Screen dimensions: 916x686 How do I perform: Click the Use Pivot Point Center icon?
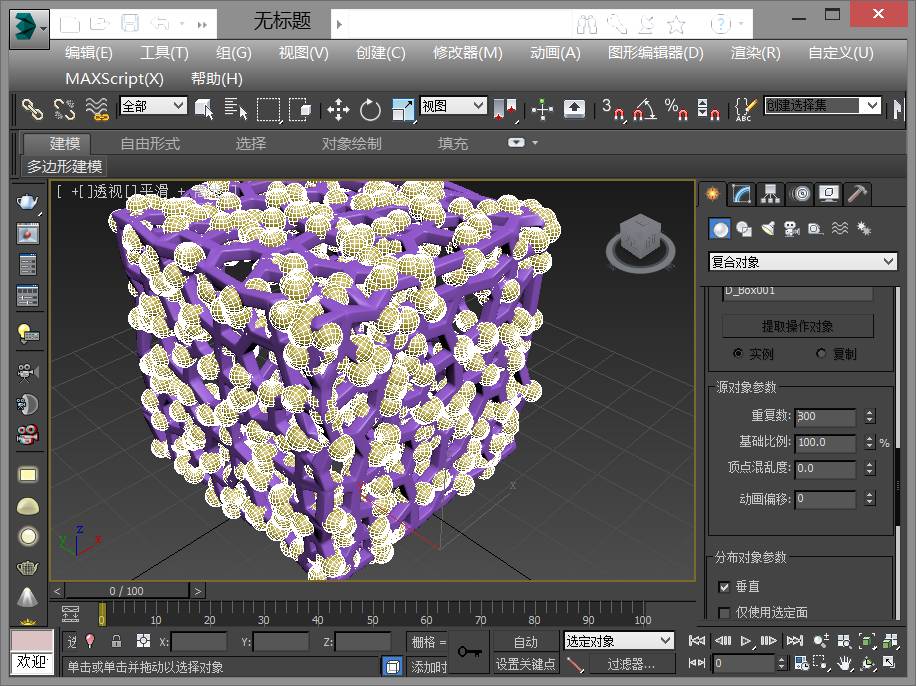point(505,109)
